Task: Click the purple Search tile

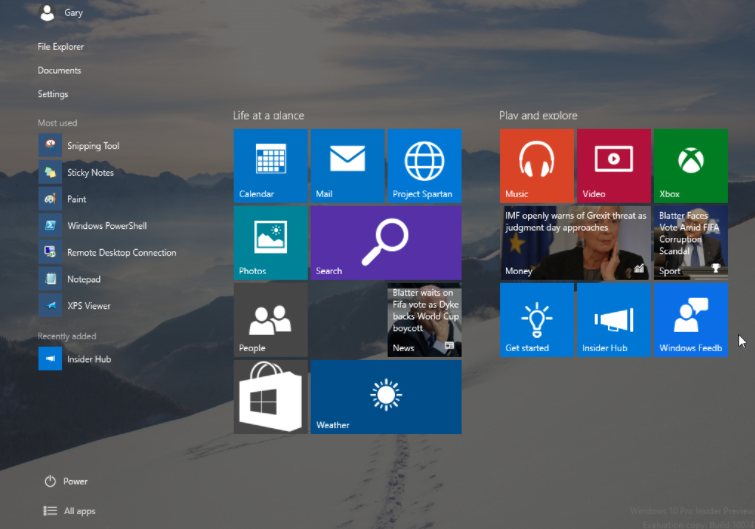Action: (x=385, y=243)
